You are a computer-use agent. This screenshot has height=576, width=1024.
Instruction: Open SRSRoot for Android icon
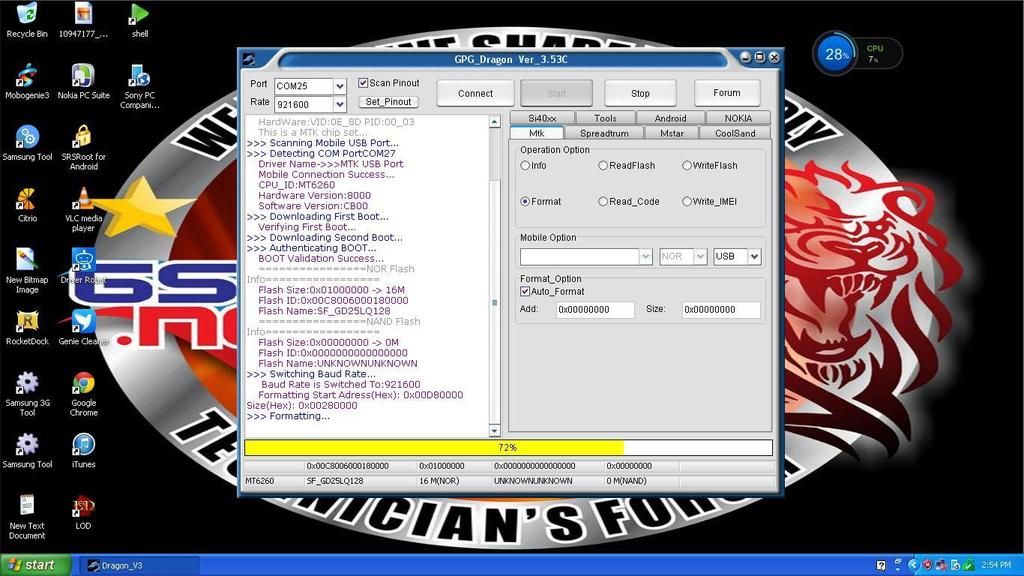(x=83, y=137)
